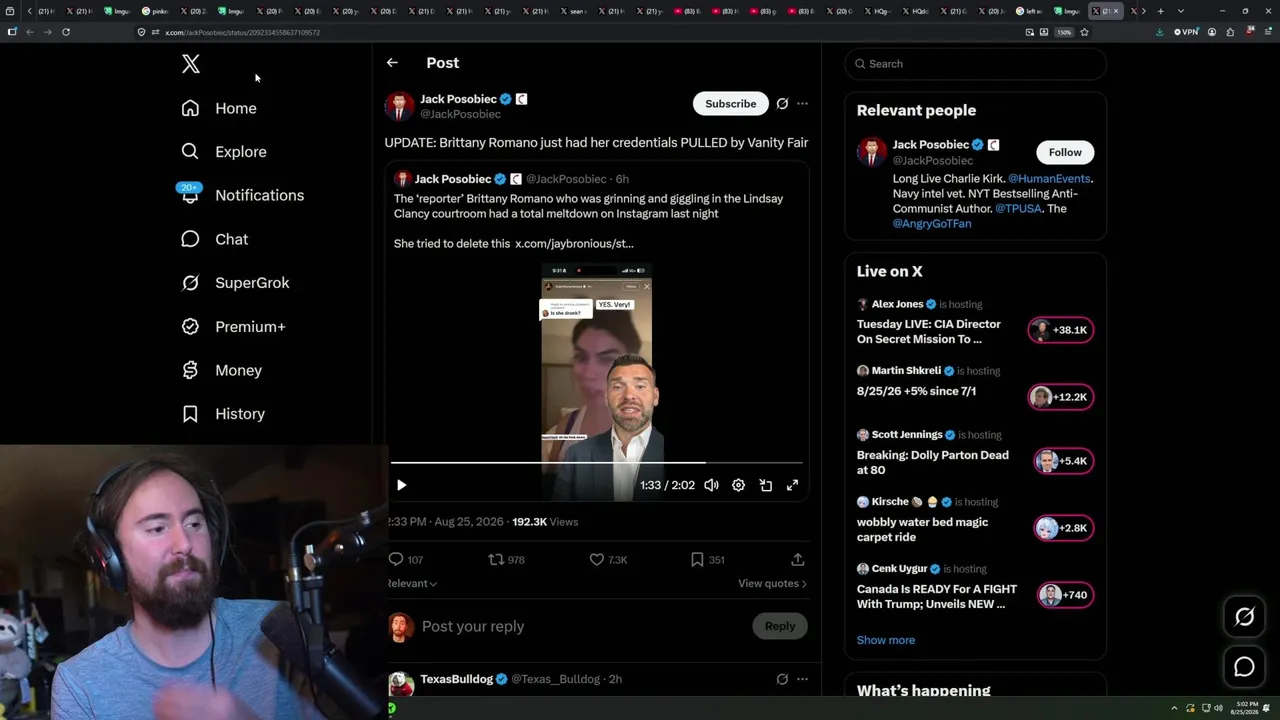Open the Windows notification center bell

point(1266,708)
